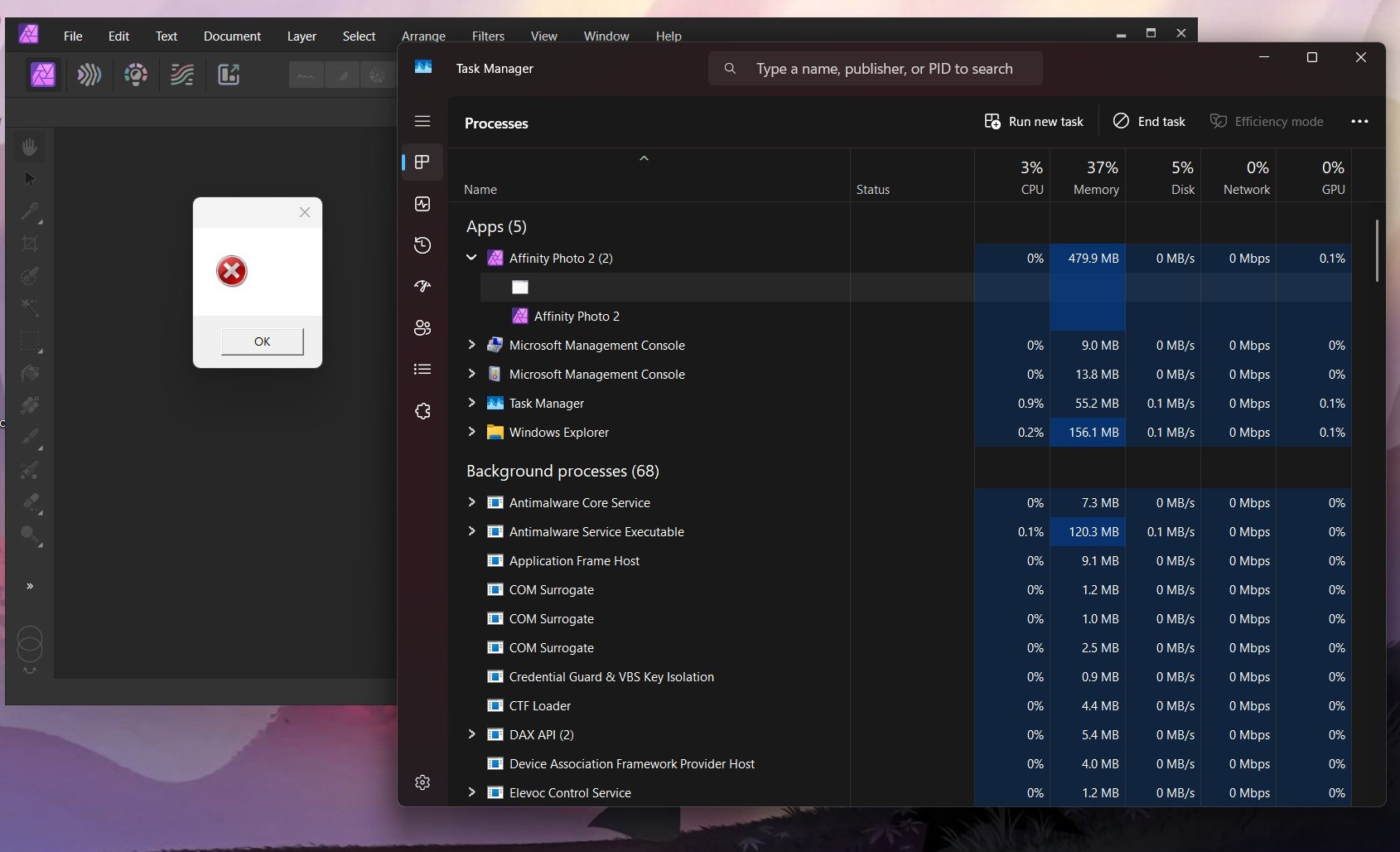Expand the first Microsoft Management Console row
The width and height of the screenshot is (1400, 852).
[471, 345]
